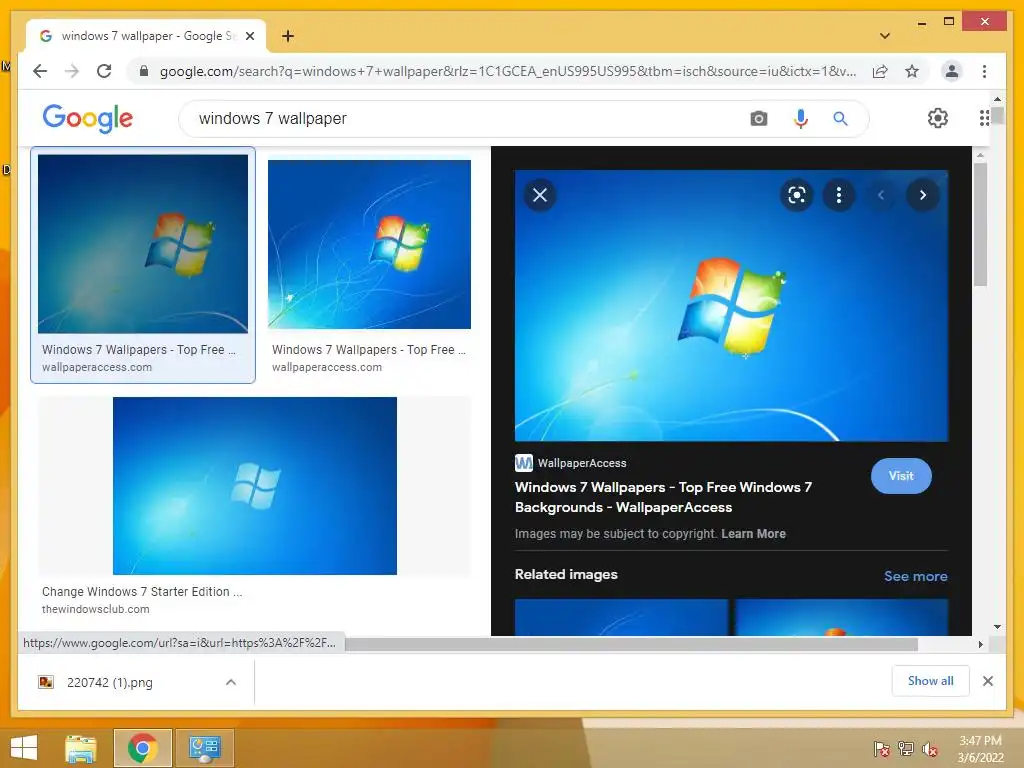The image size is (1024, 768).
Task: Open the downloaded 220742 (1).png file
Action: pyautogui.click(x=110, y=682)
